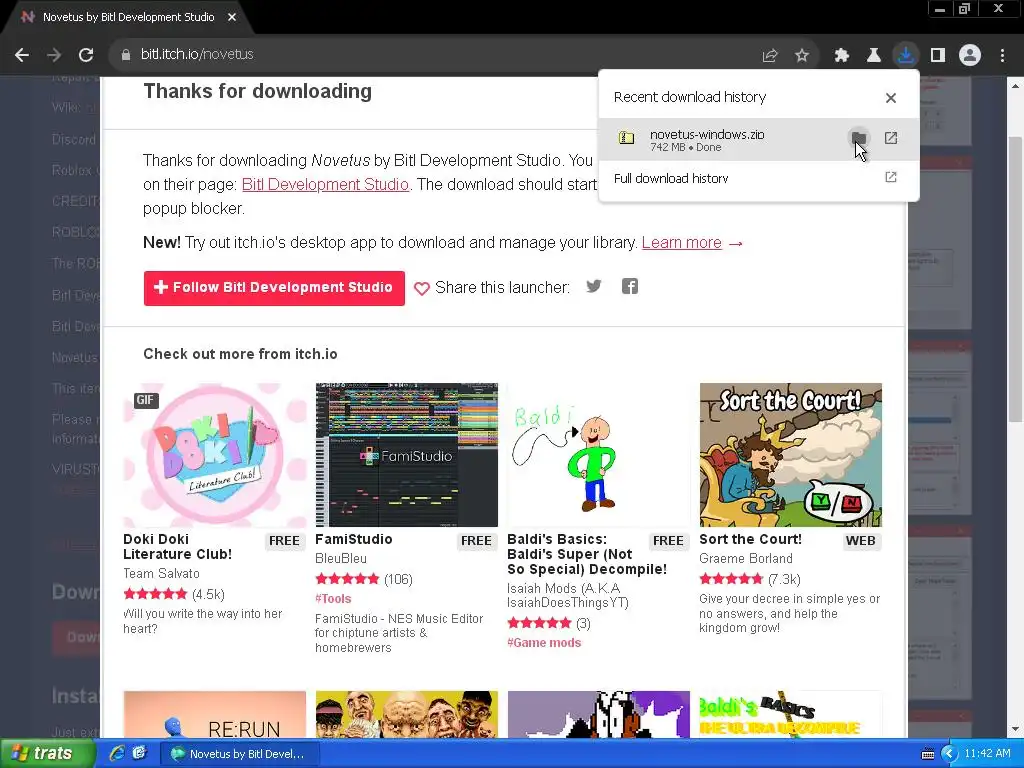The width and height of the screenshot is (1024, 768).
Task: Open Chrome three-dot menu
Action: (x=1002, y=56)
